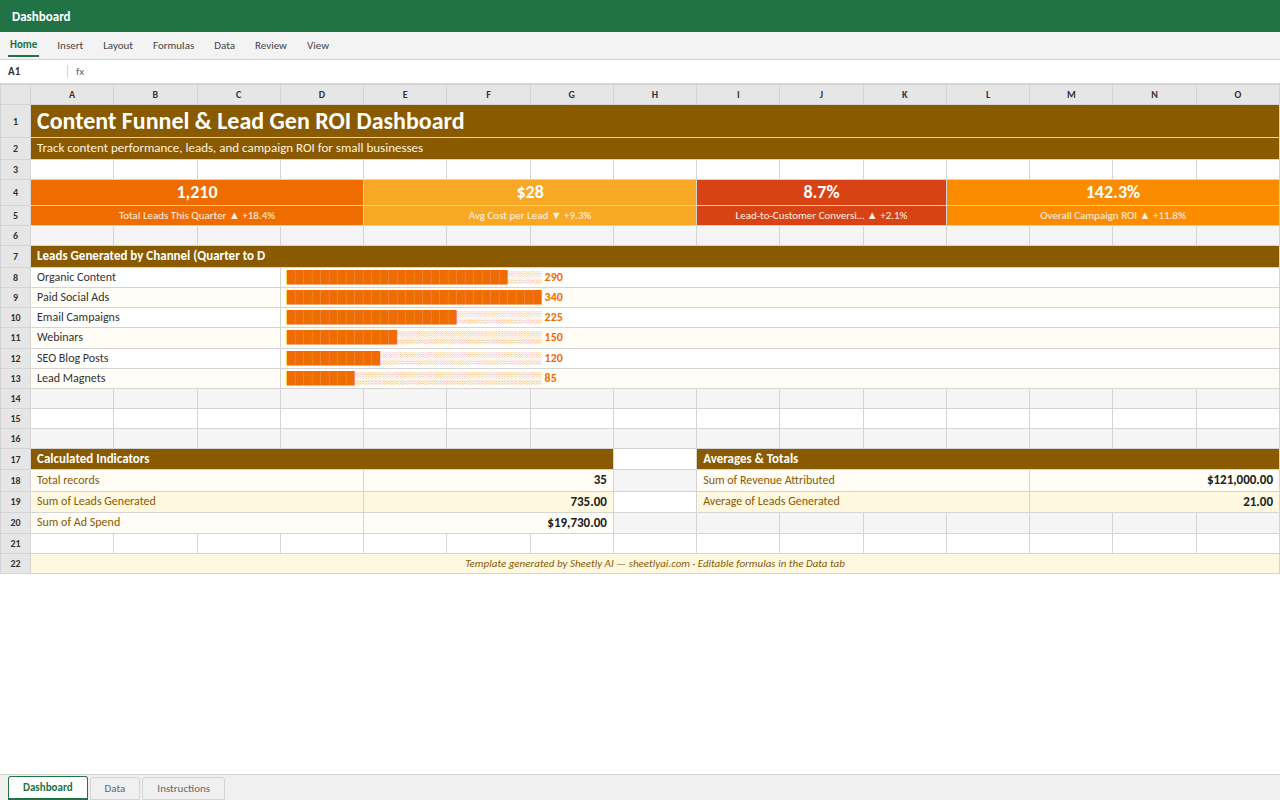Click the Paid Social Ads bar showing 340
1280x800 pixels.
(425, 297)
